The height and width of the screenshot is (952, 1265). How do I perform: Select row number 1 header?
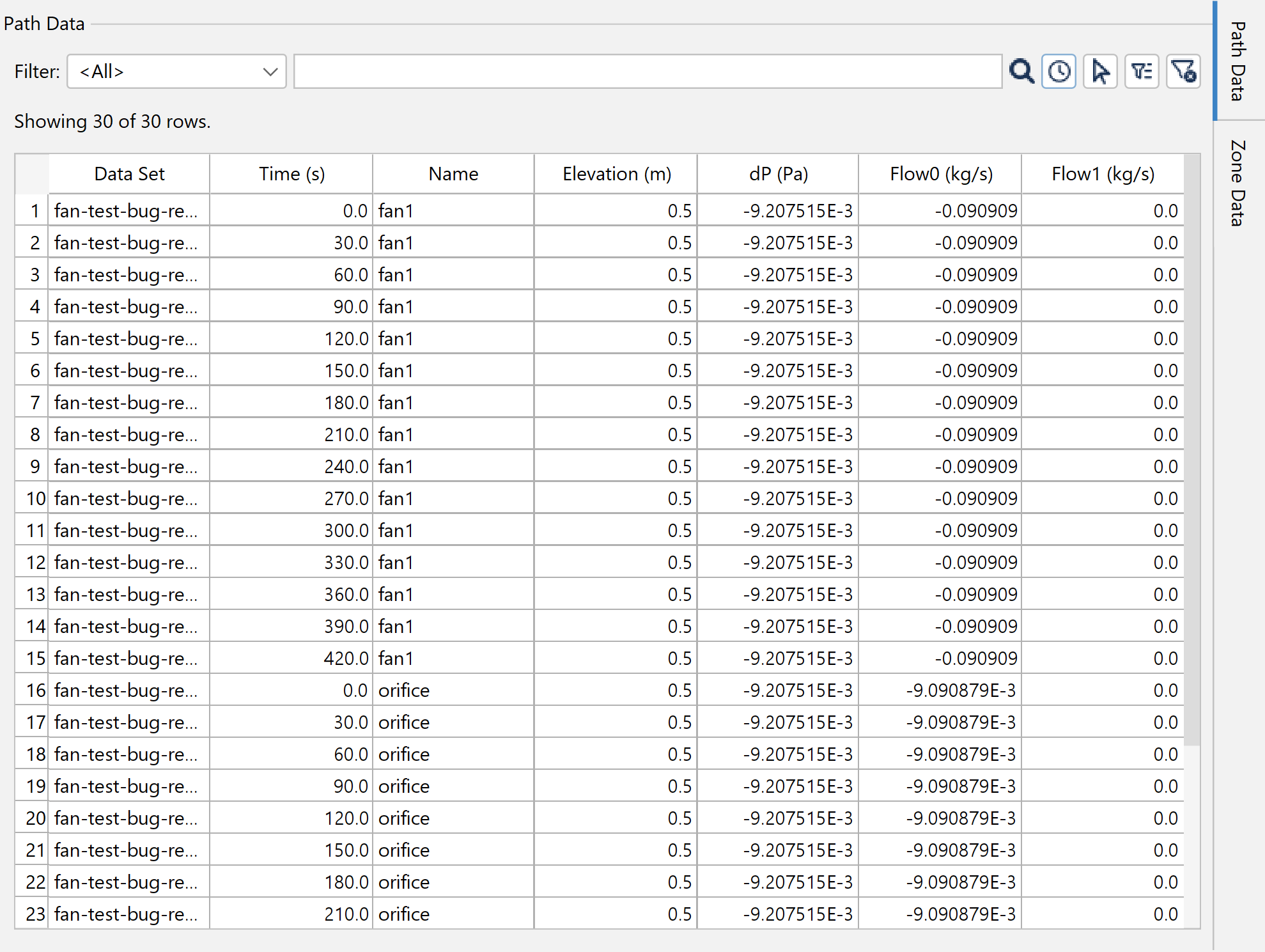click(32, 210)
